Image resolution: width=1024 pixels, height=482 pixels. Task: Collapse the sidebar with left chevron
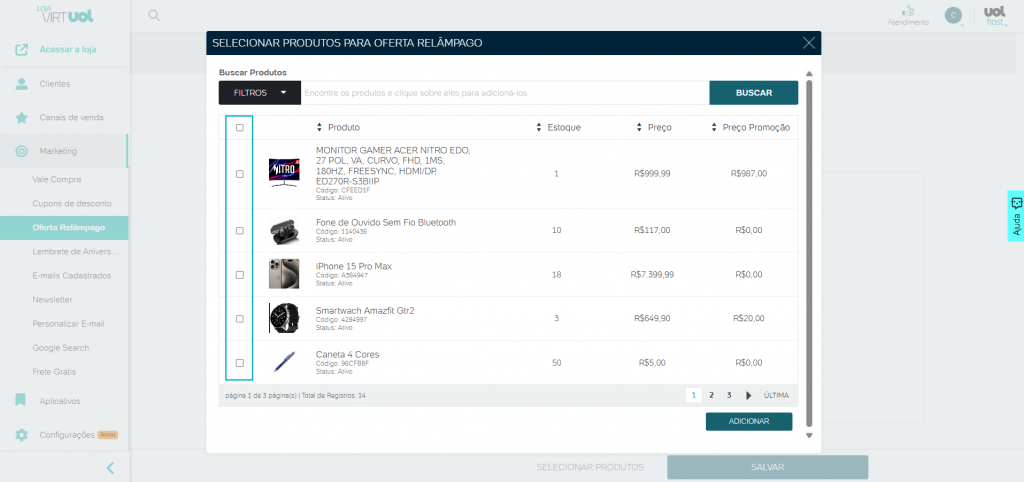[110, 467]
